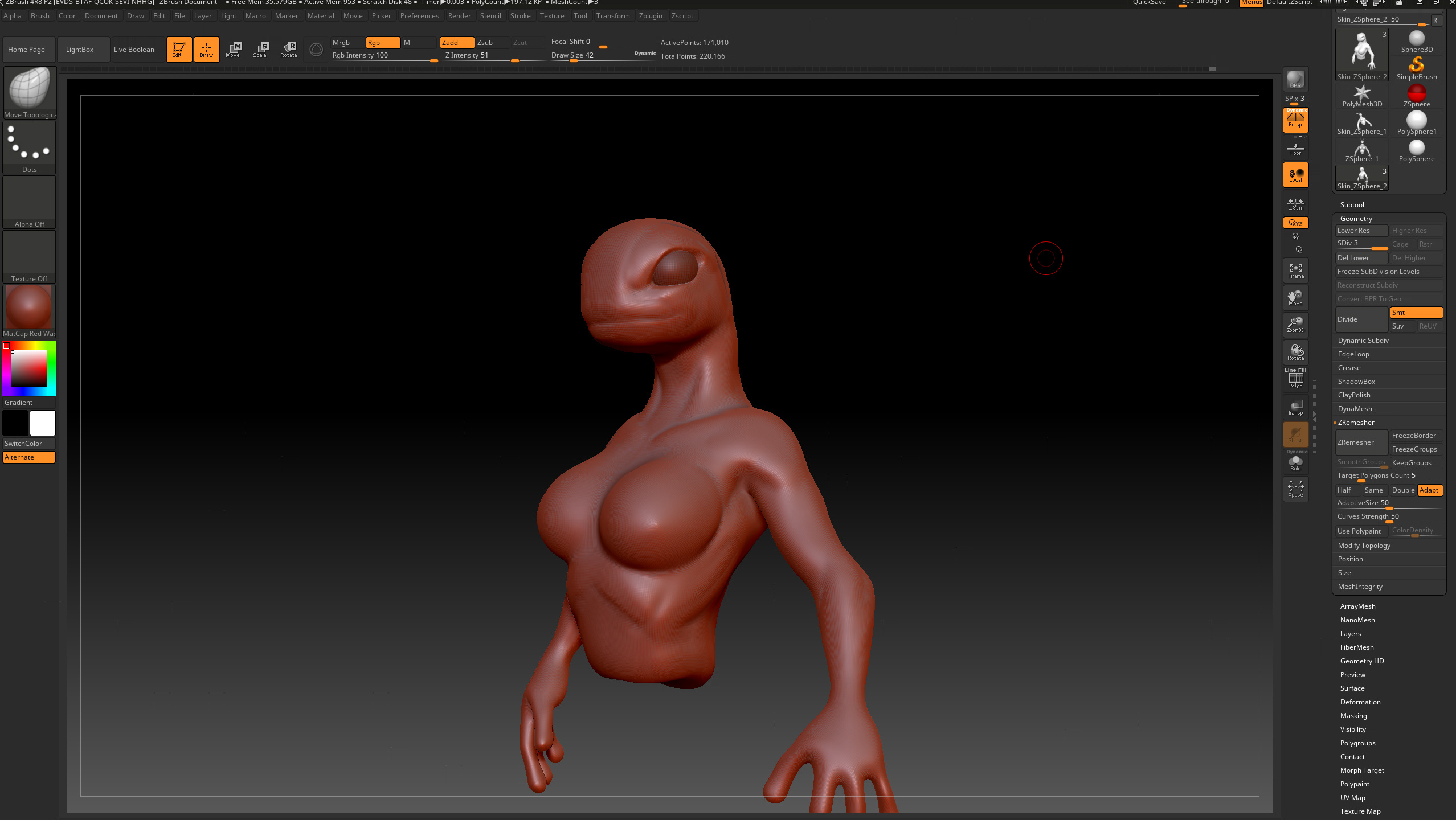Expand the DynaMesh section
Viewport: 1456px width, 820px height.
(1355, 409)
